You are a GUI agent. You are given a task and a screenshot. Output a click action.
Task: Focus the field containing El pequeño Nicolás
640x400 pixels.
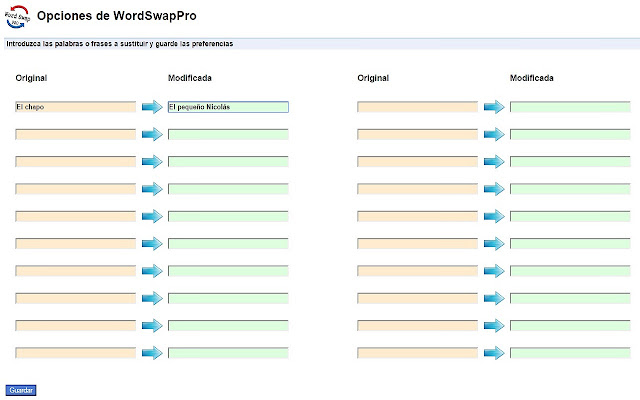[x=228, y=107]
